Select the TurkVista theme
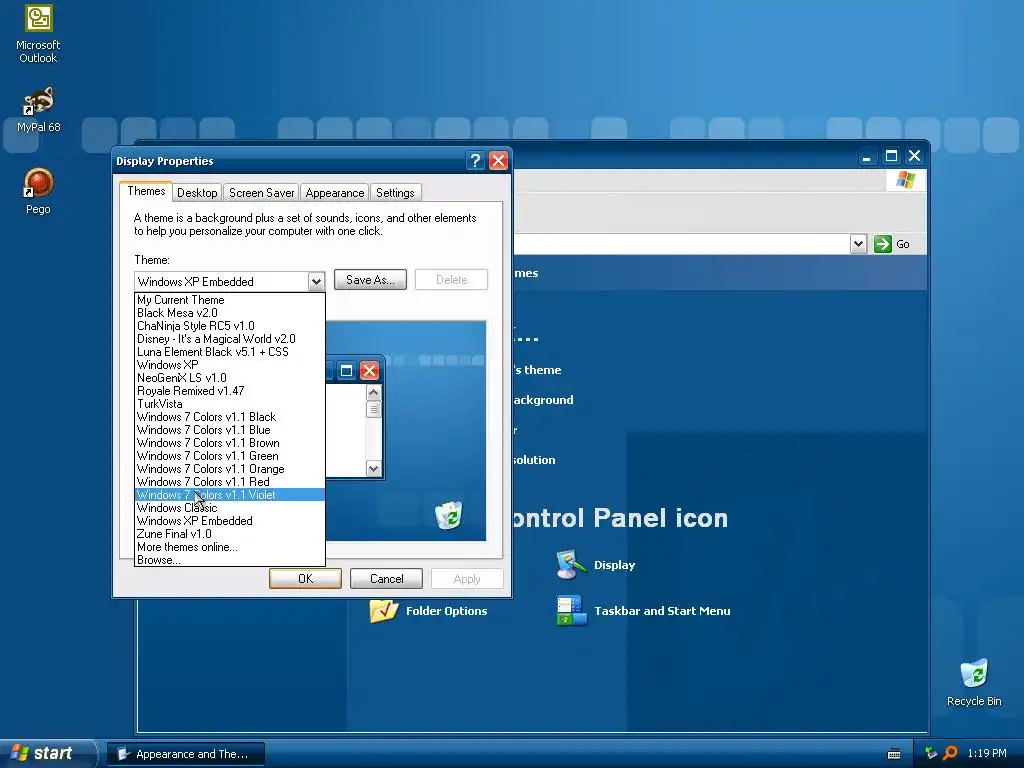 tap(230, 404)
